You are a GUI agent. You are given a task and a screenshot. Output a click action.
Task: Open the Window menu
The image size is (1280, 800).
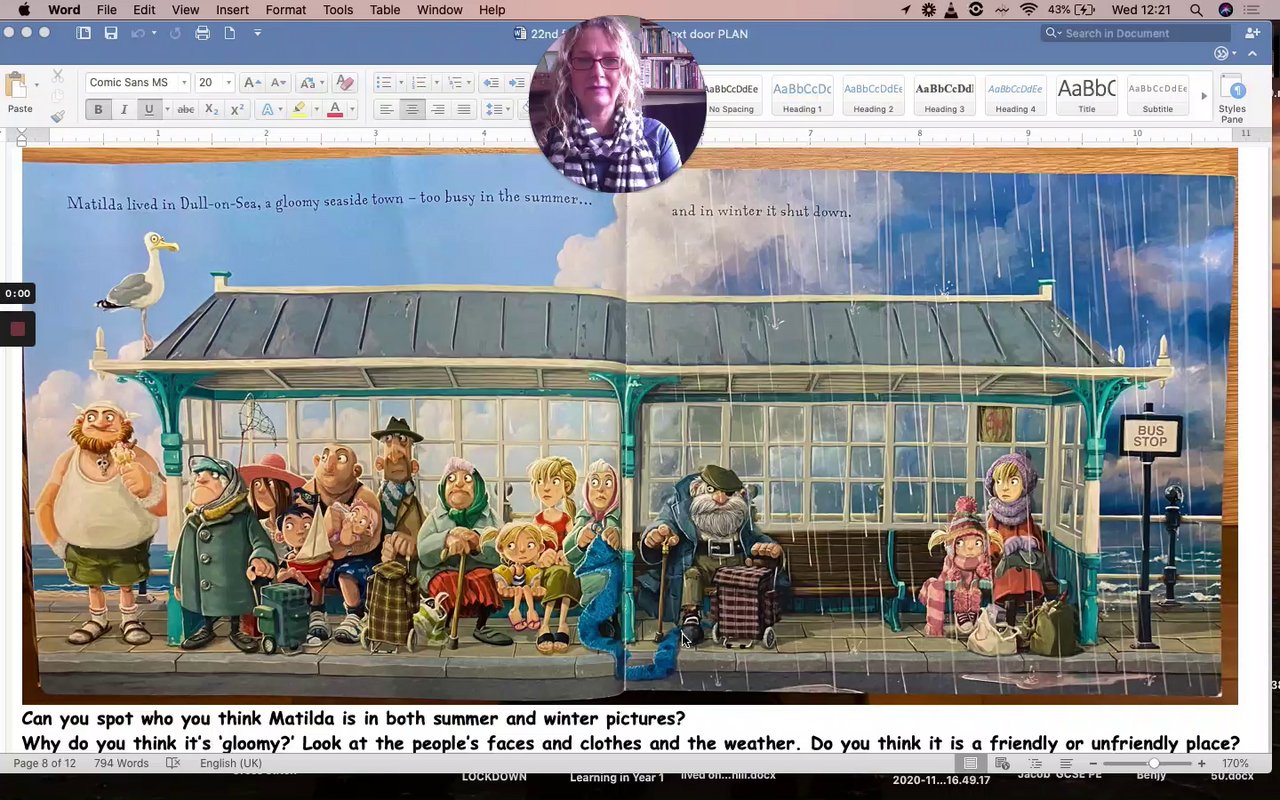(440, 10)
